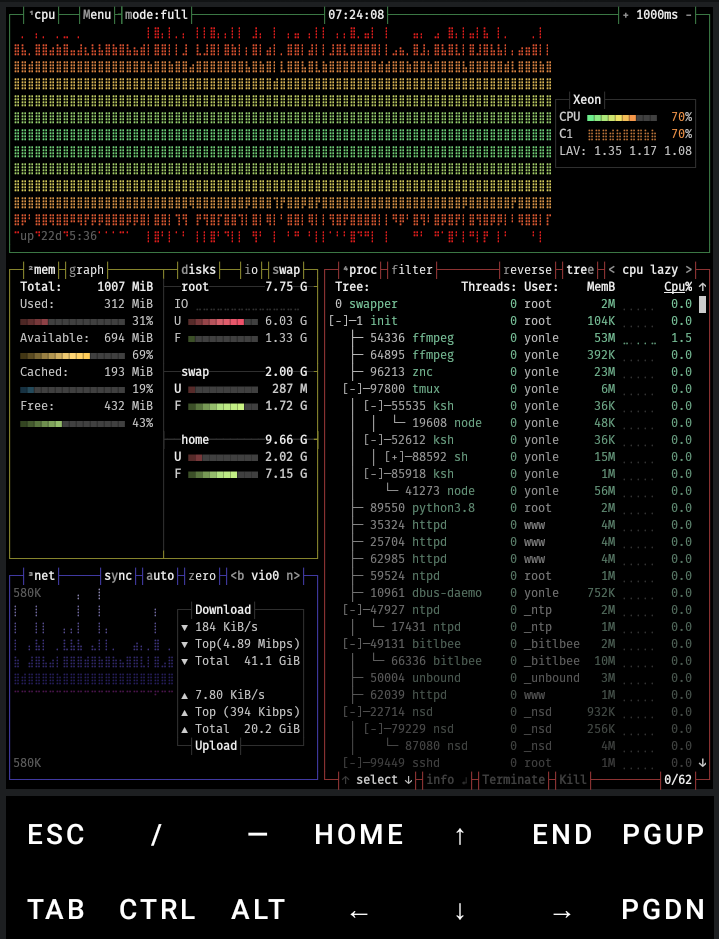This screenshot has width=719, height=939.
Task: Tap the dash extra key
Action: pyautogui.click(x=258, y=835)
